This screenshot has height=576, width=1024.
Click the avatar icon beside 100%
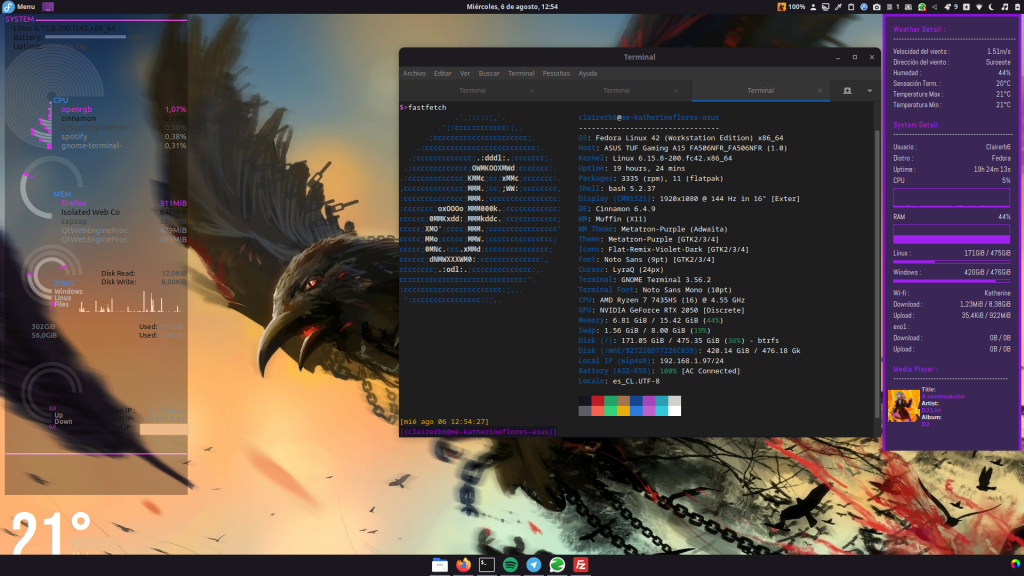click(x=781, y=7)
